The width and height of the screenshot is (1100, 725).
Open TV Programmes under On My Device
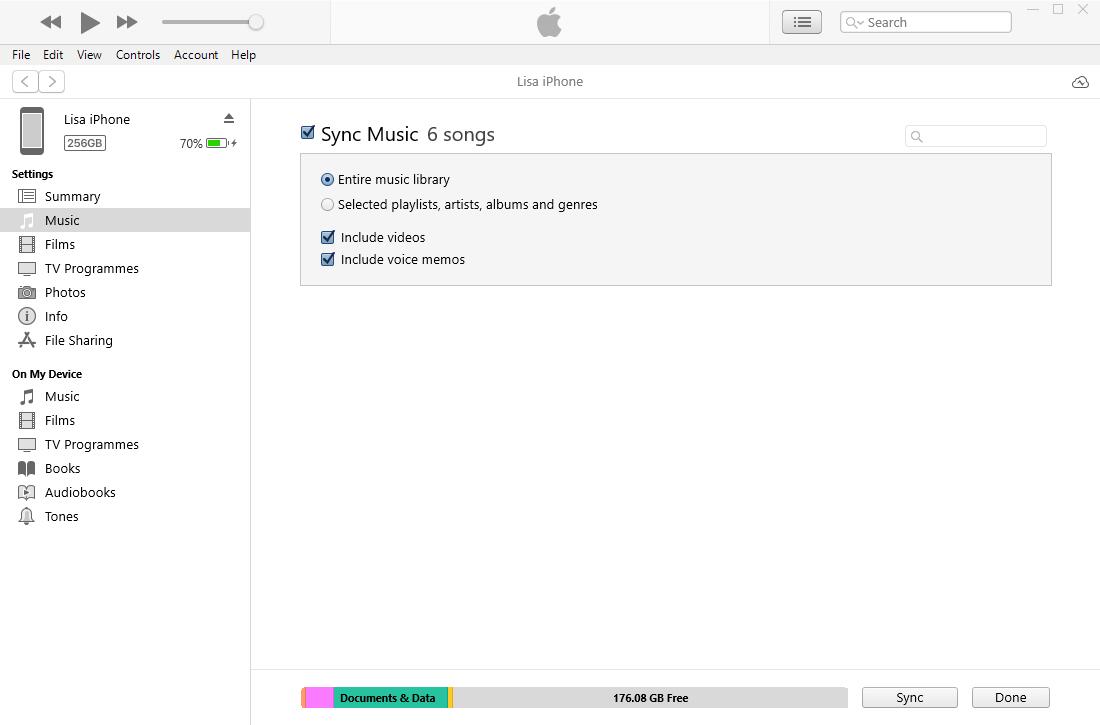tap(125, 444)
